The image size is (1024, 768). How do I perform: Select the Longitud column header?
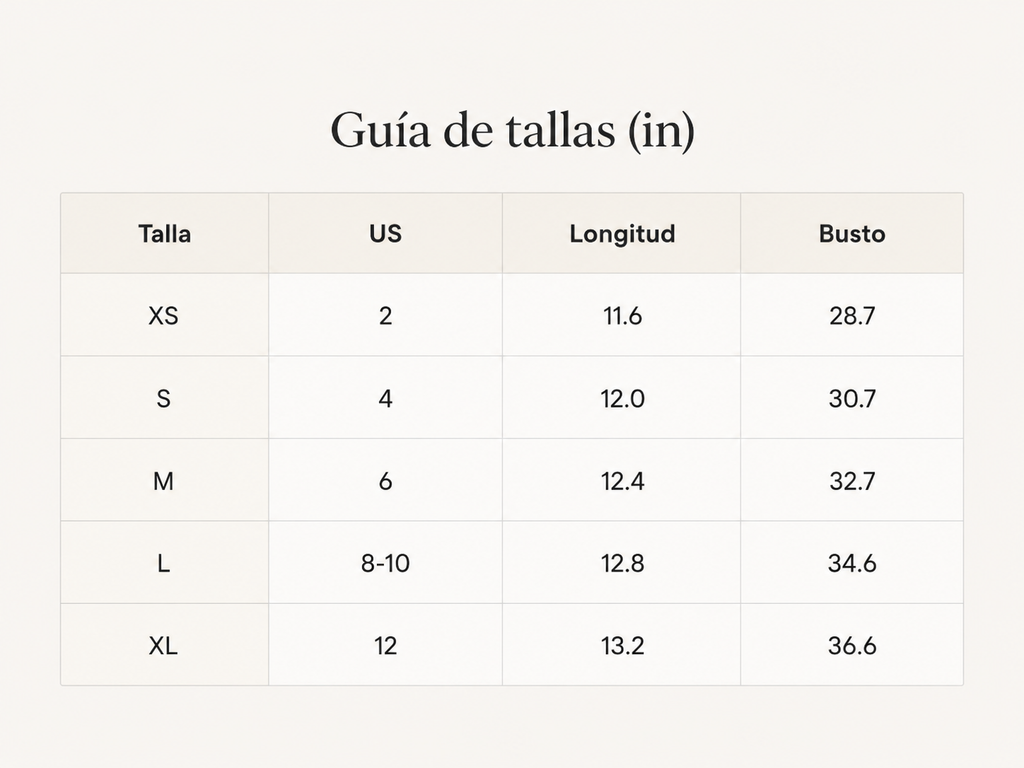pyautogui.click(x=622, y=234)
